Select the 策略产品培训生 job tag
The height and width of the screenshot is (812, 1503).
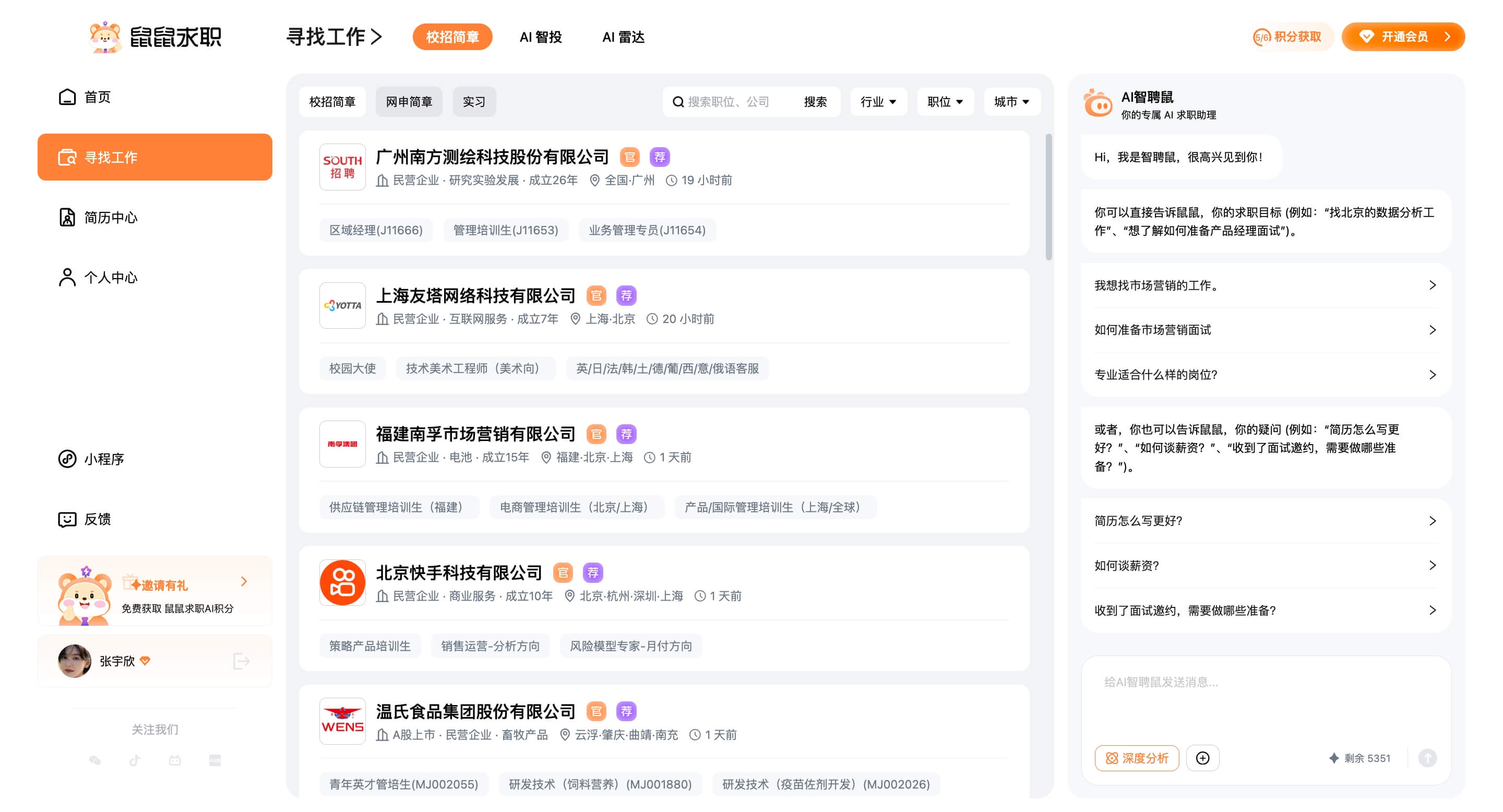[370, 646]
